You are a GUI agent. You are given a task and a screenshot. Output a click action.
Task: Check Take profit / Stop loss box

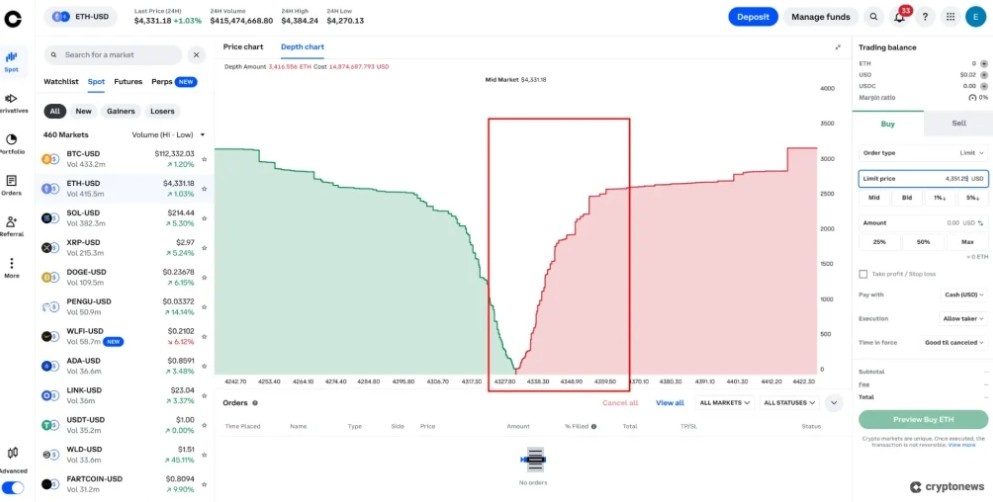click(x=863, y=274)
